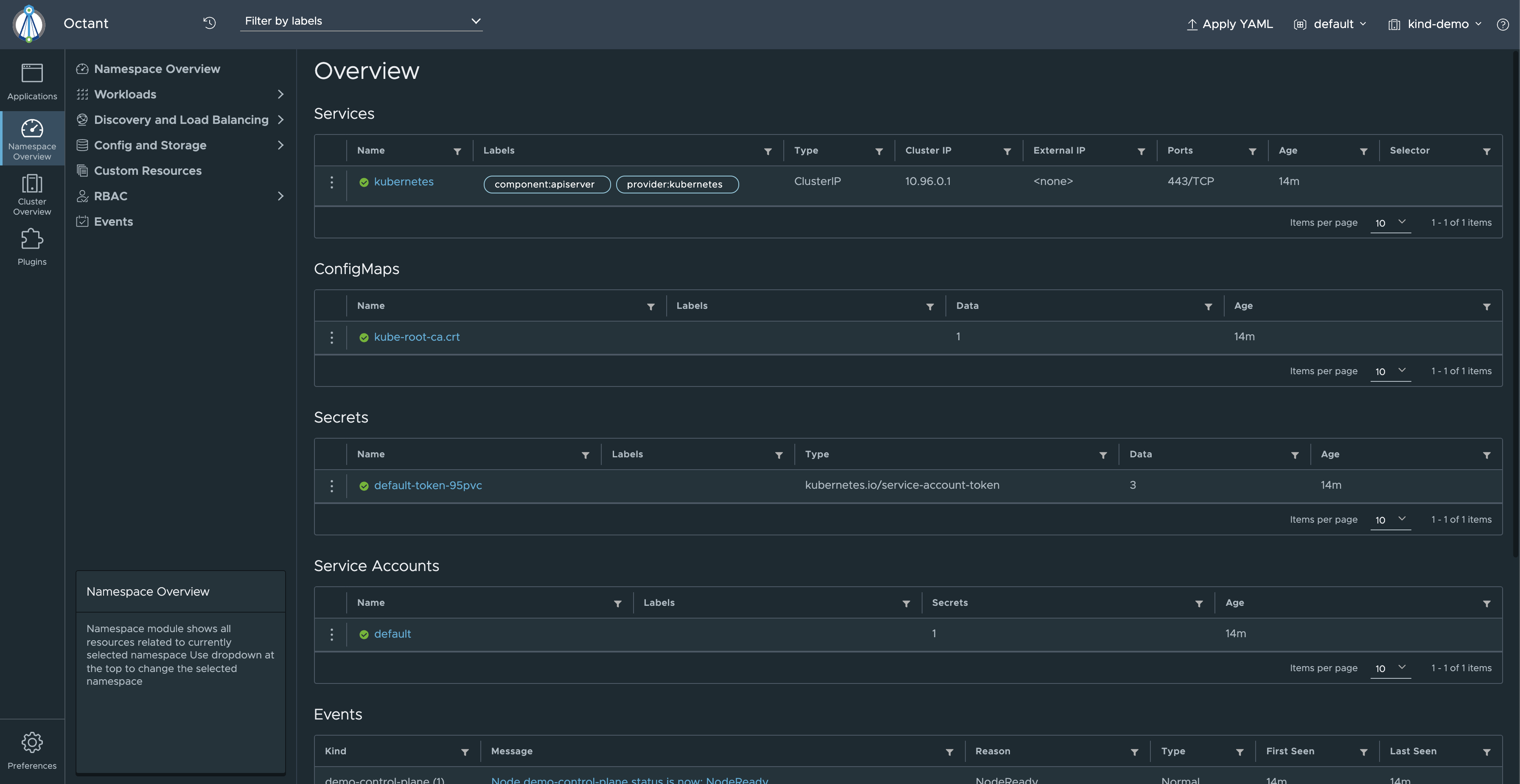Viewport: 1520px width, 784px height.
Task: Select Custom Resources in navigation
Action: click(148, 171)
